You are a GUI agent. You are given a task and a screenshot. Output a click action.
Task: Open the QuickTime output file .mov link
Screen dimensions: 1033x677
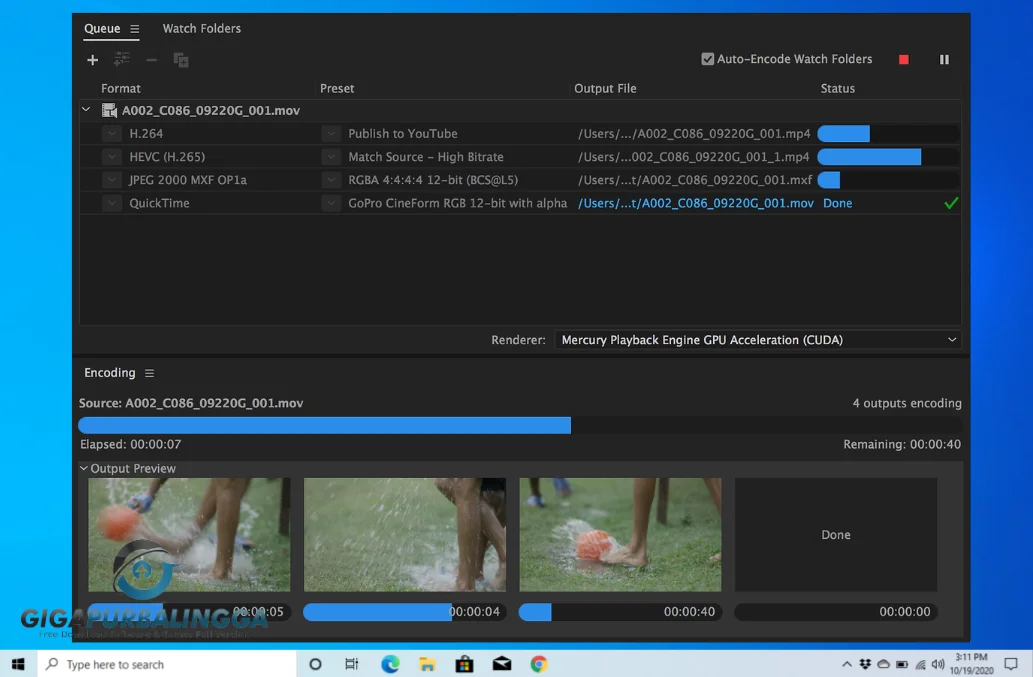(x=696, y=203)
